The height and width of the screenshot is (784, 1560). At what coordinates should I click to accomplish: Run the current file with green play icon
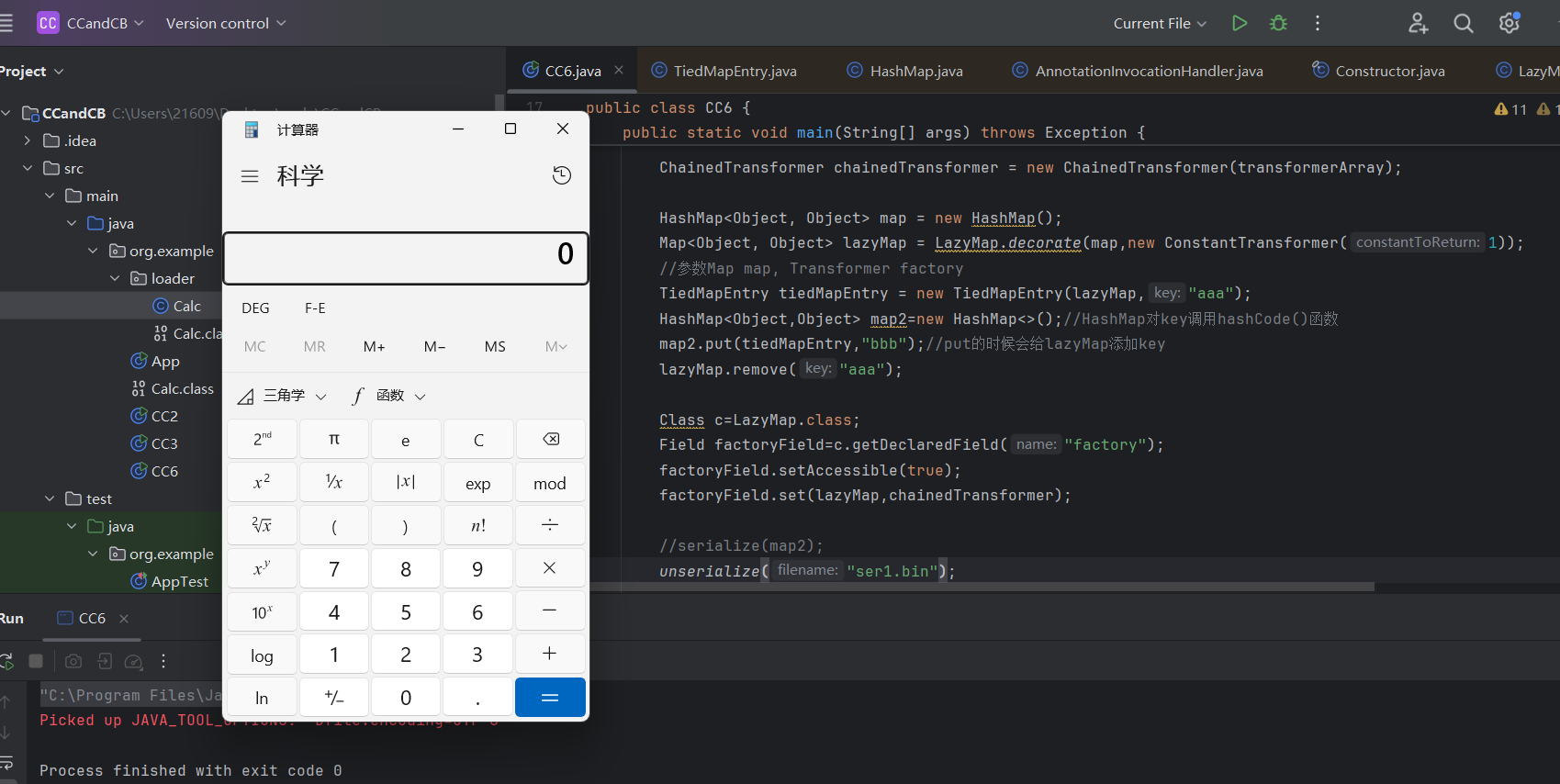pos(1240,23)
